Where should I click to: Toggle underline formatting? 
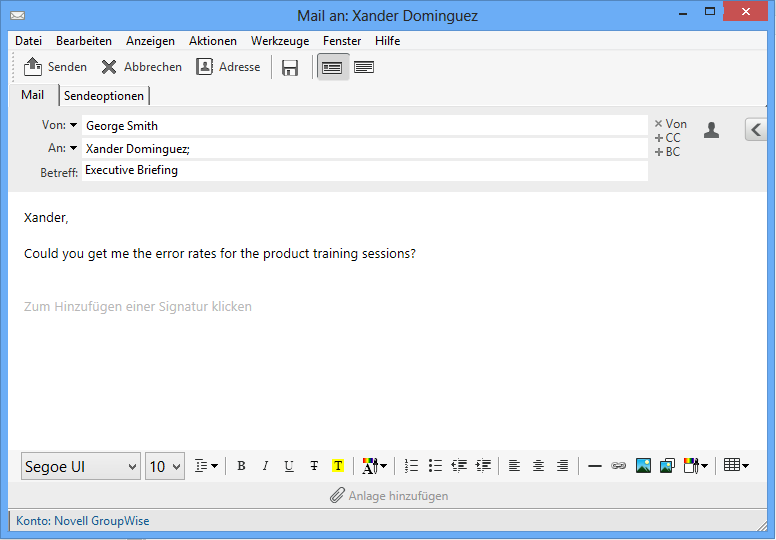tap(289, 466)
